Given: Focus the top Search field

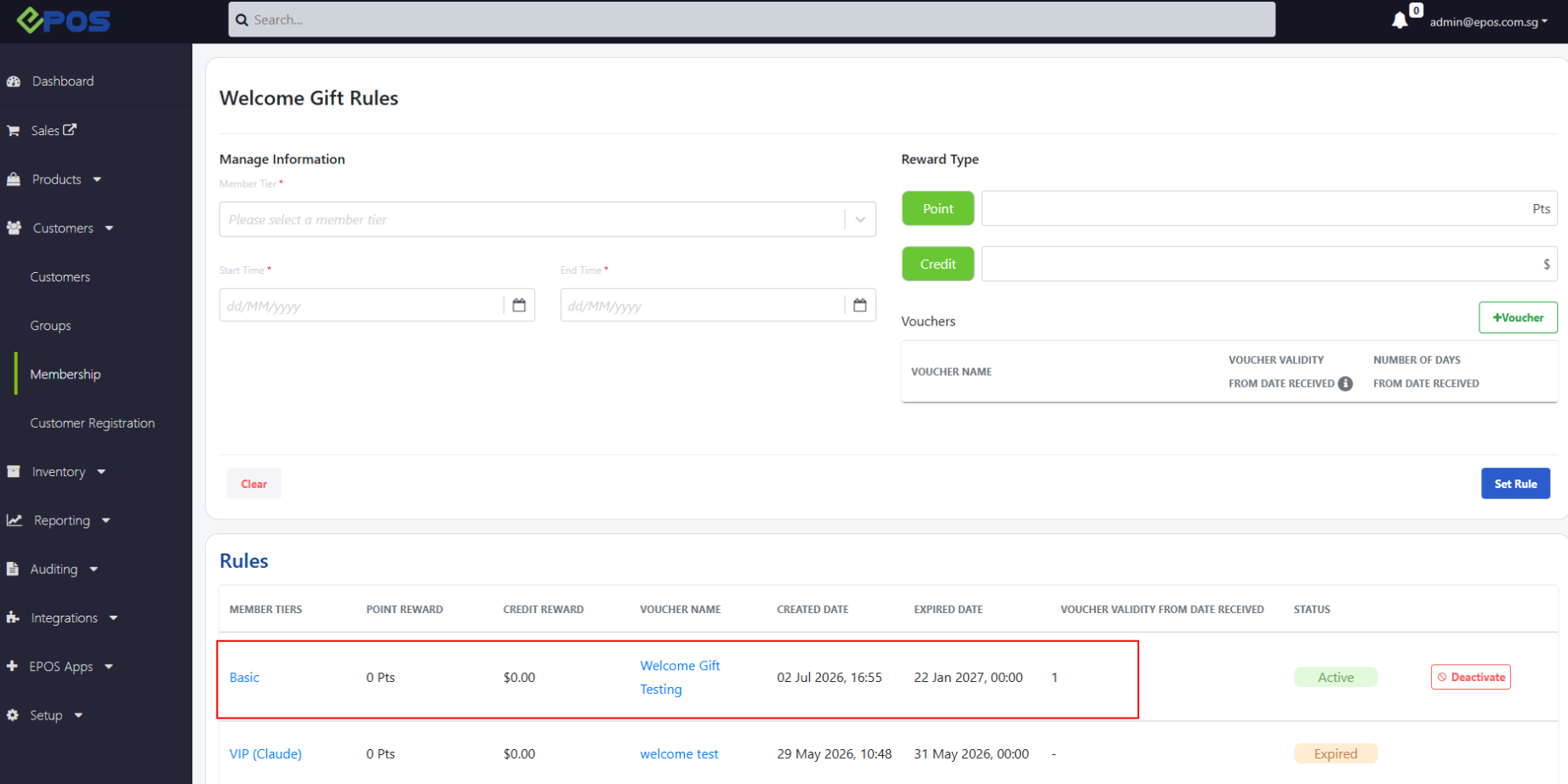Looking at the screenshot, I should click(751, 20).
